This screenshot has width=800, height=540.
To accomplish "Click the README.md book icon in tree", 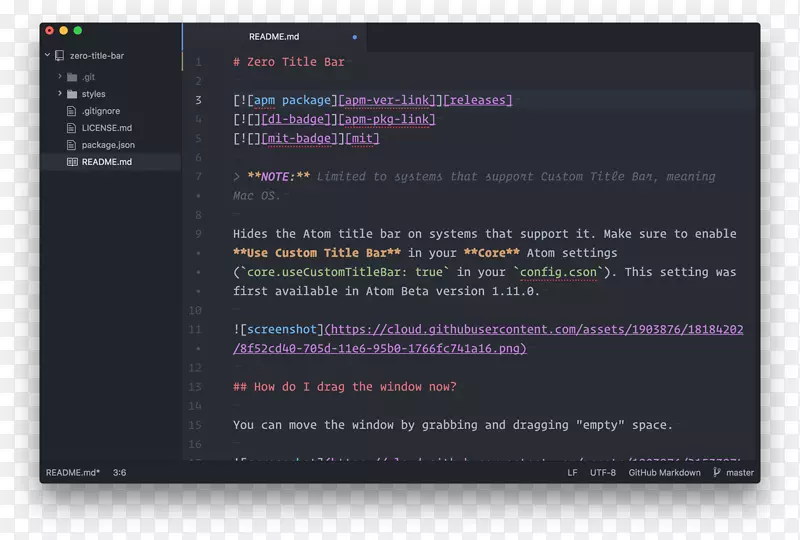I will point(72,162).
